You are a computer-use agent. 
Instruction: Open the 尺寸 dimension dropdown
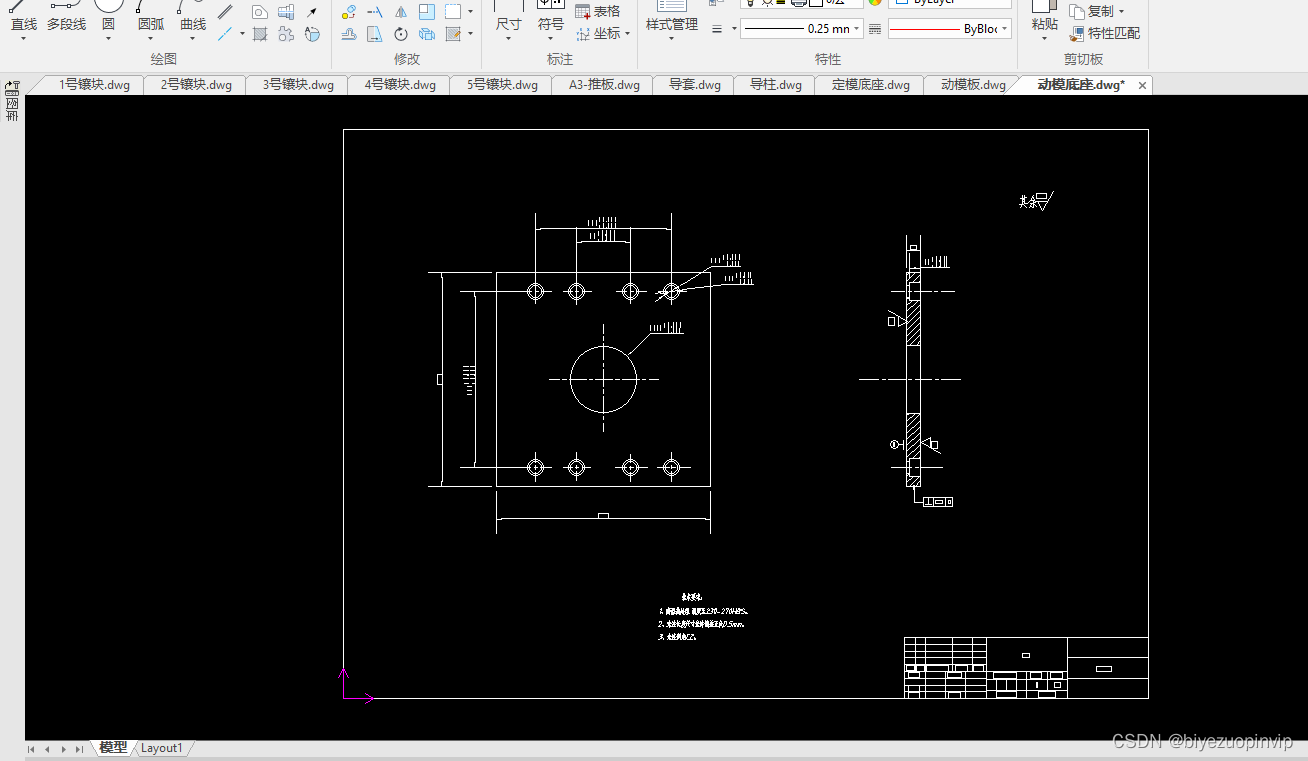pos(508,39)
